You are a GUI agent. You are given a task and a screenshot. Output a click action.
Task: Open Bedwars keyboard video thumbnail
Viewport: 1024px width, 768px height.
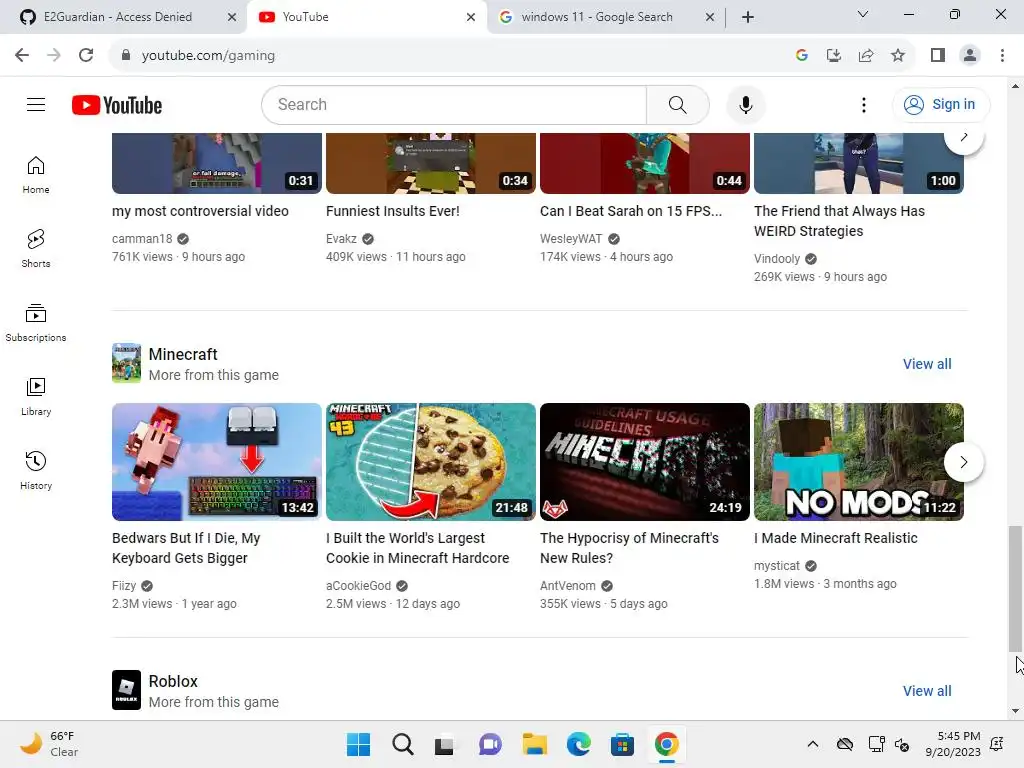point(217,462)
